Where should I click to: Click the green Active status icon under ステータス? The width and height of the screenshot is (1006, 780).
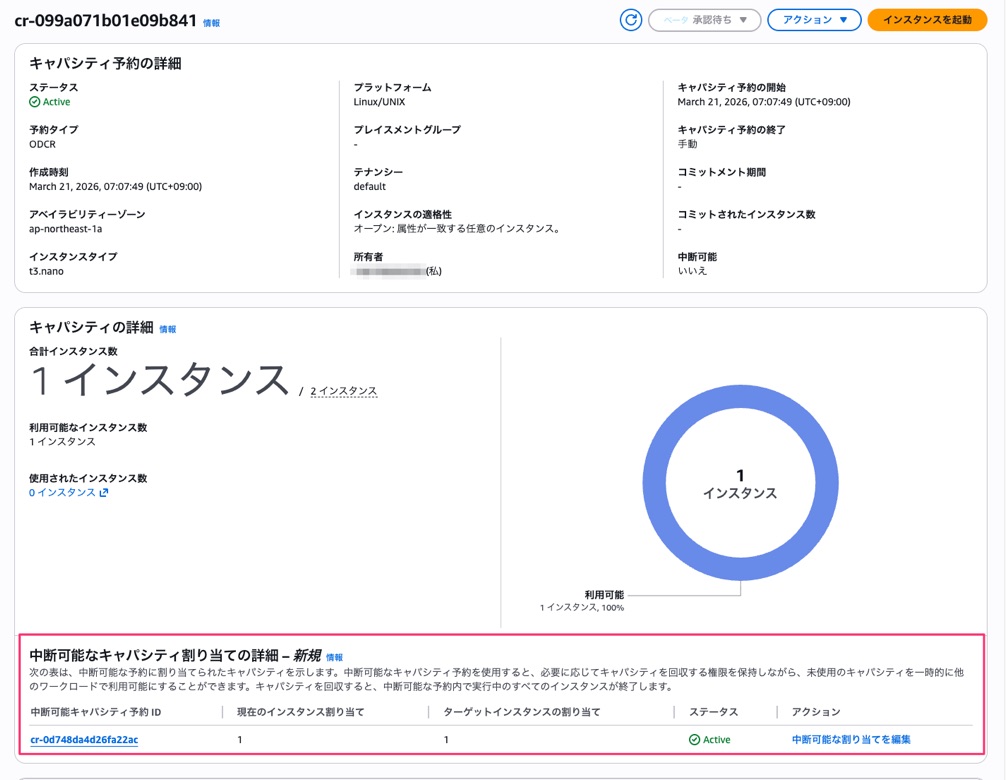point(35,102)
